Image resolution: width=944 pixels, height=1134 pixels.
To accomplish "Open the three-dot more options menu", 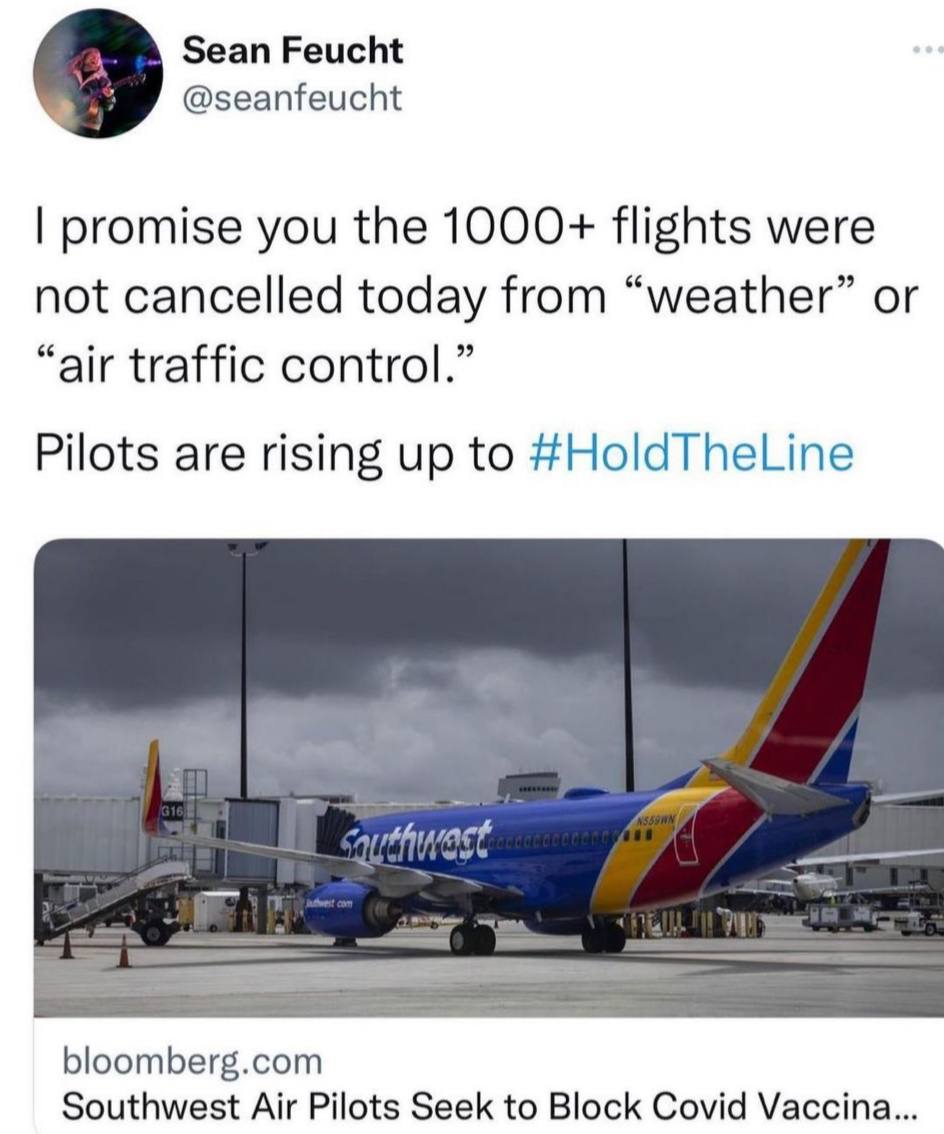I will coord(927,50).
